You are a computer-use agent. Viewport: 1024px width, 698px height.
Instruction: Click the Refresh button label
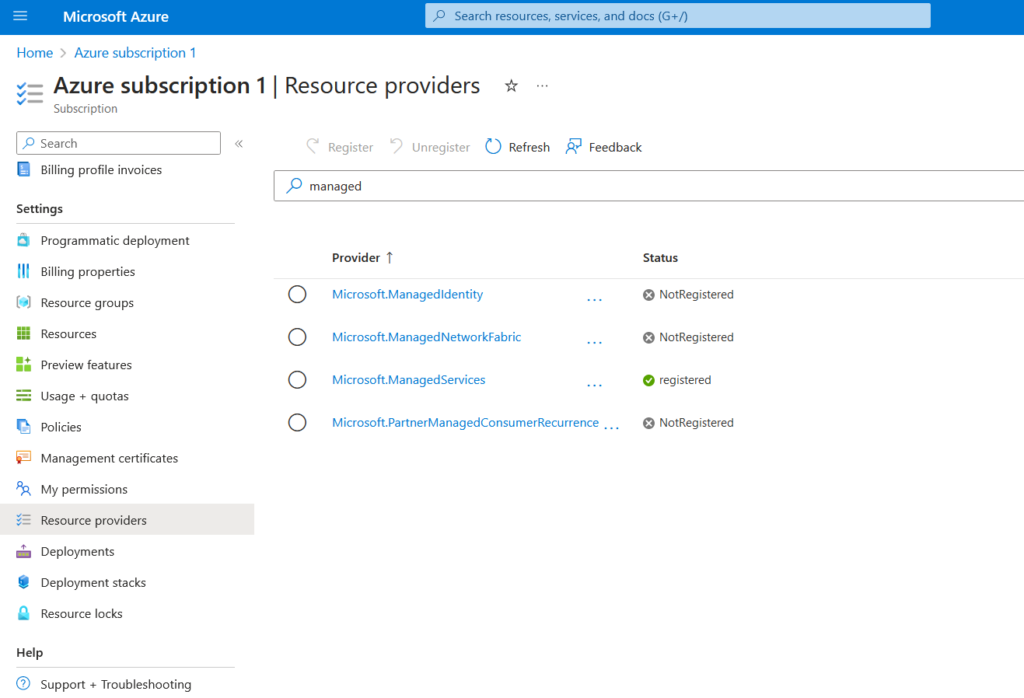click(x=529, y=148)
